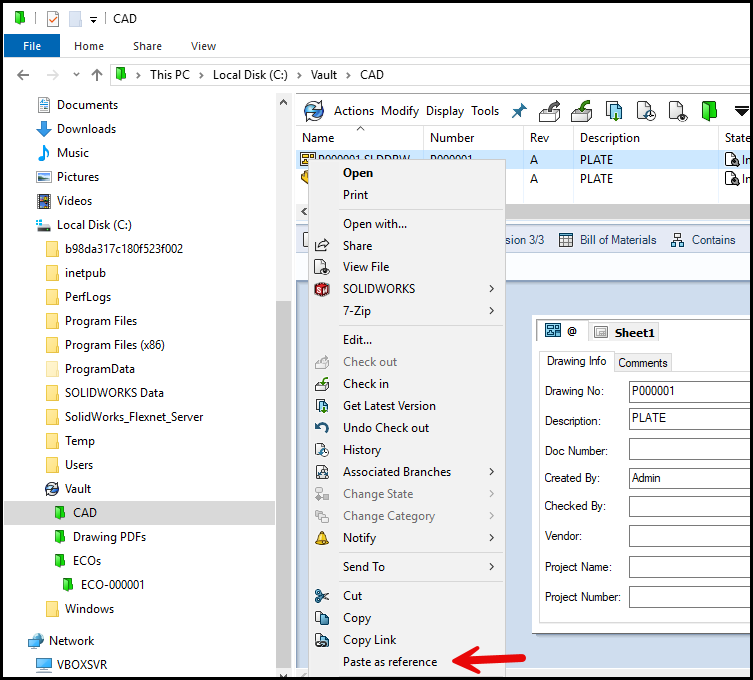This screenshot has width=753, height=680.
Task: Click the pin toolbar icon
Action: click(x=519, y=111)
